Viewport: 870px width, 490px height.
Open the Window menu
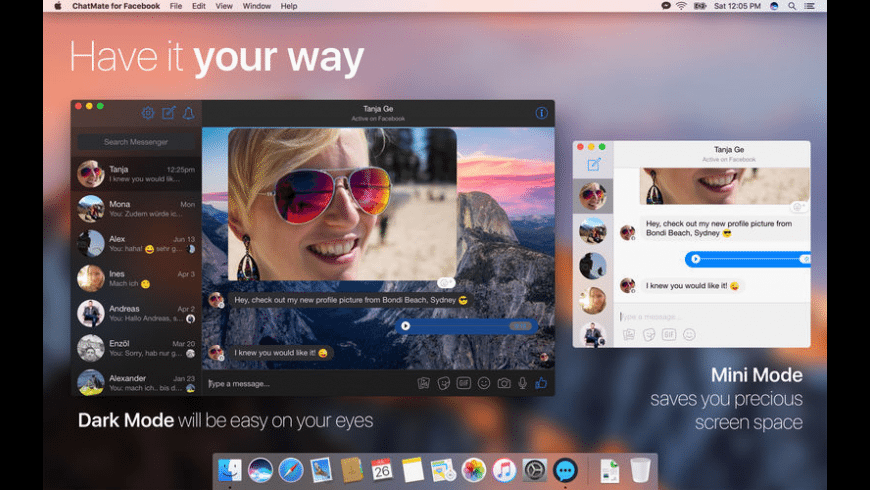pos(257,6)
